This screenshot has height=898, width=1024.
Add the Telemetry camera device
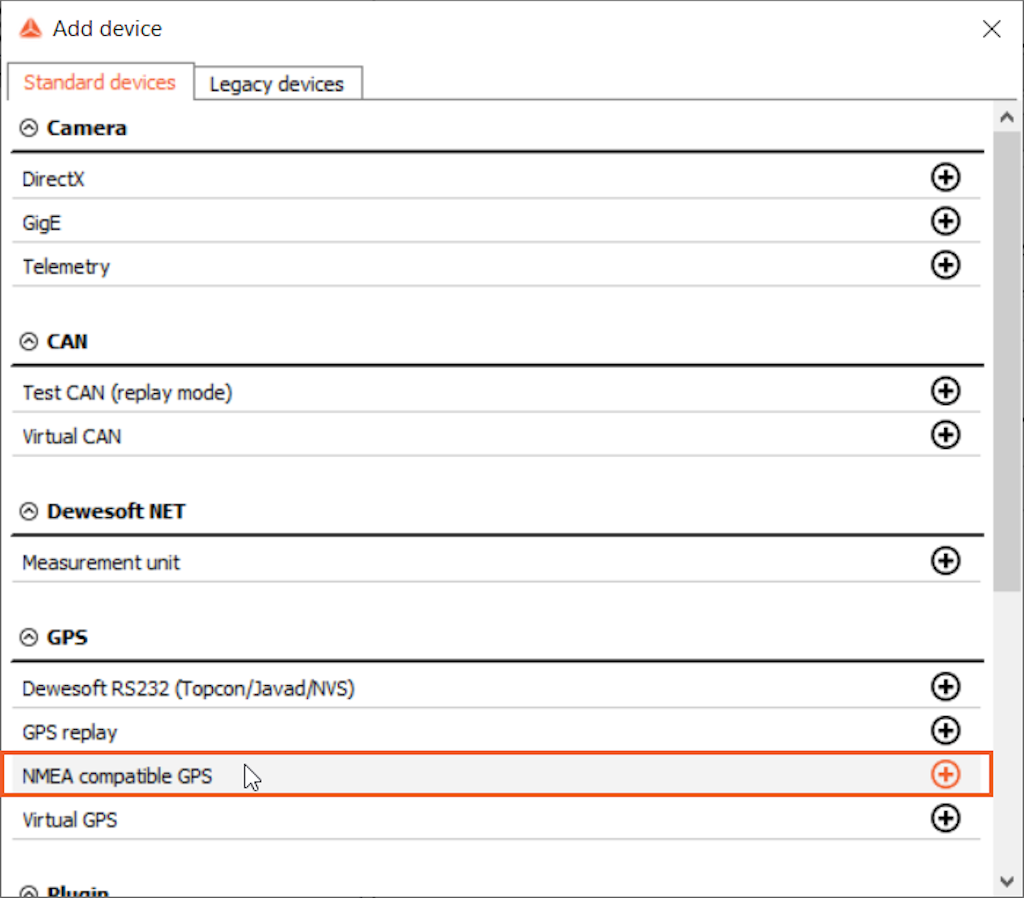click(x=945, y=265)
